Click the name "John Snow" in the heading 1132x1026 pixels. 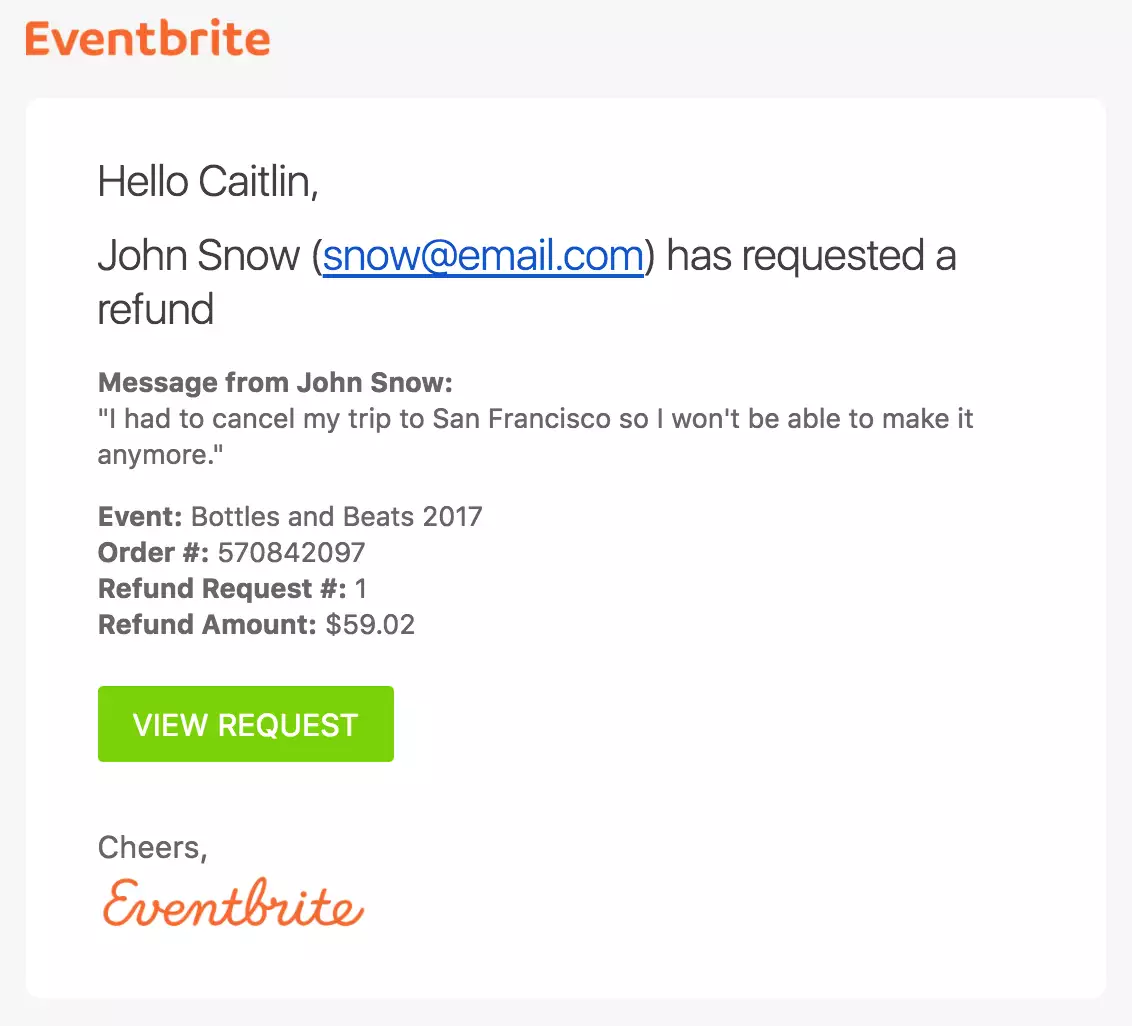coord(198,256)
